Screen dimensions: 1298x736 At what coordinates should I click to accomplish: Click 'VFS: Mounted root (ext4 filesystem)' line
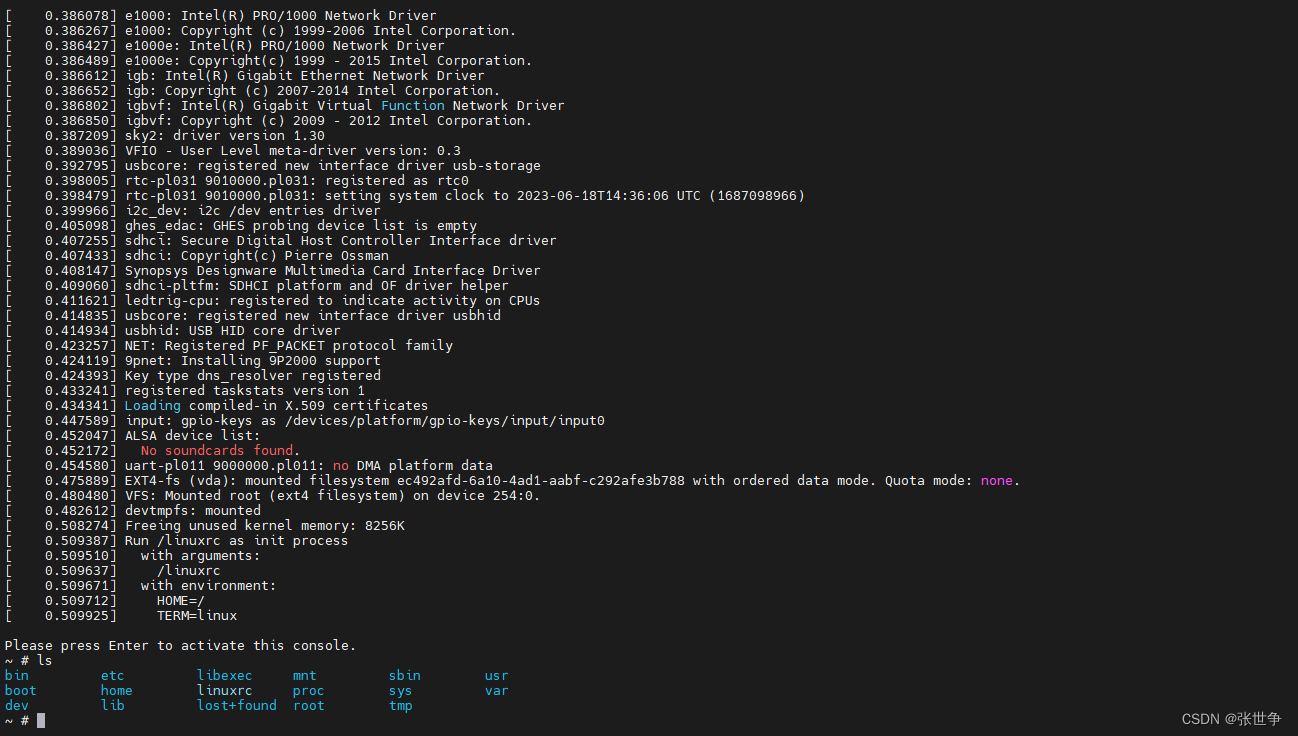[x=332, y=496]
